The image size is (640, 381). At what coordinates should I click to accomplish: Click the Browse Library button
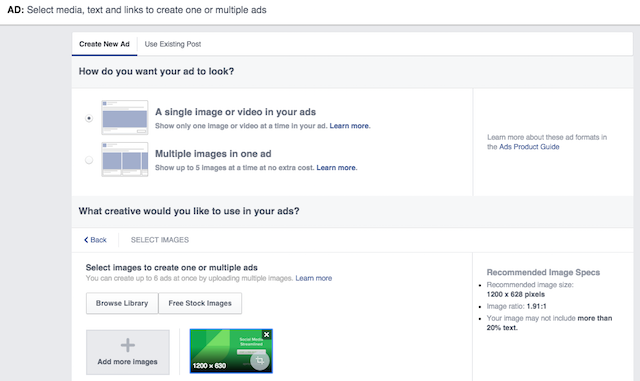click(x=122, y=303)
